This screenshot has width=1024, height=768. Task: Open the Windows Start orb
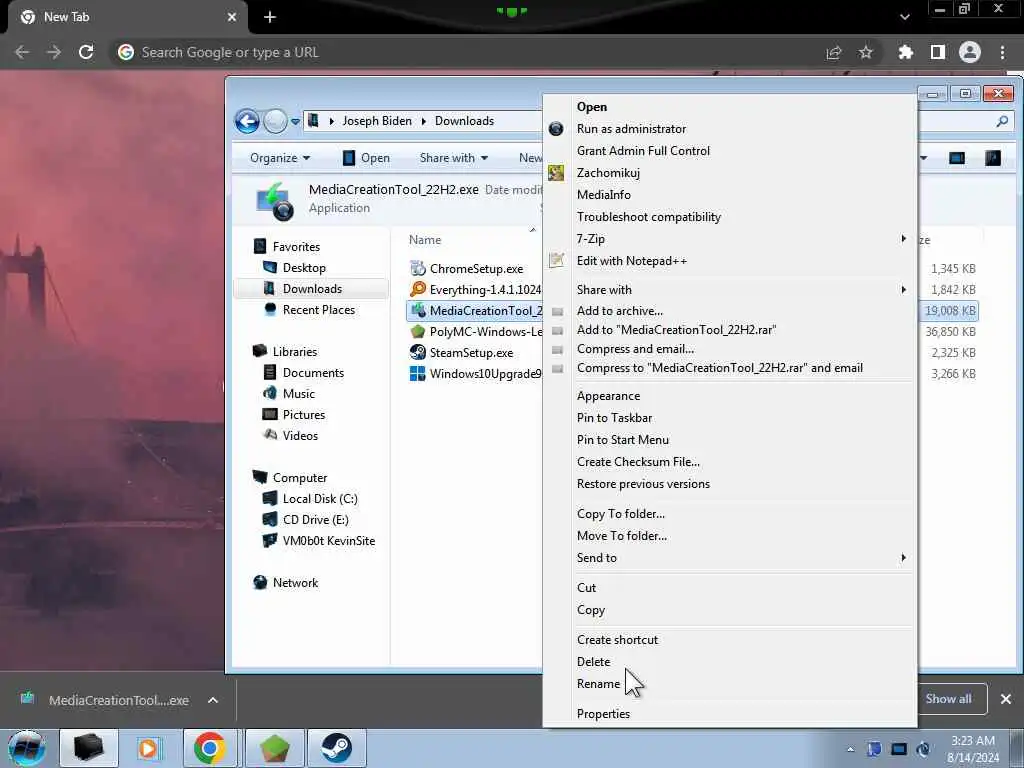point(27,748)
